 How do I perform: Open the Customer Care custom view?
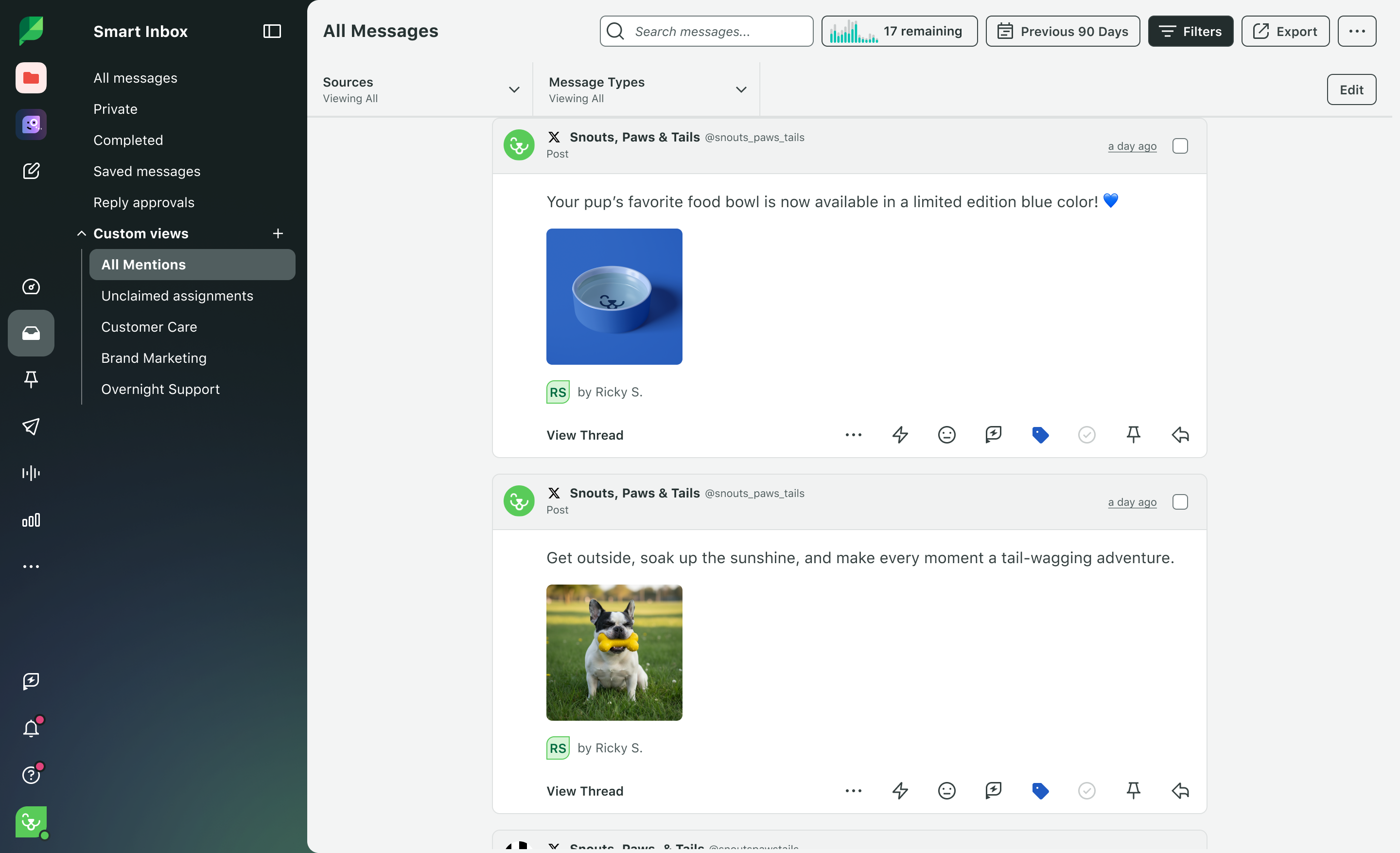[x=149, y=327]
